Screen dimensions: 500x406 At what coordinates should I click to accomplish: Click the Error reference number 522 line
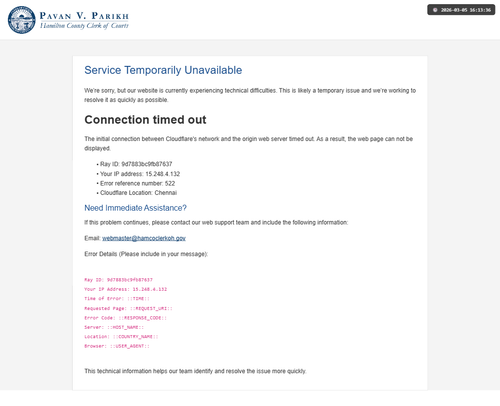tap(137, 183)
